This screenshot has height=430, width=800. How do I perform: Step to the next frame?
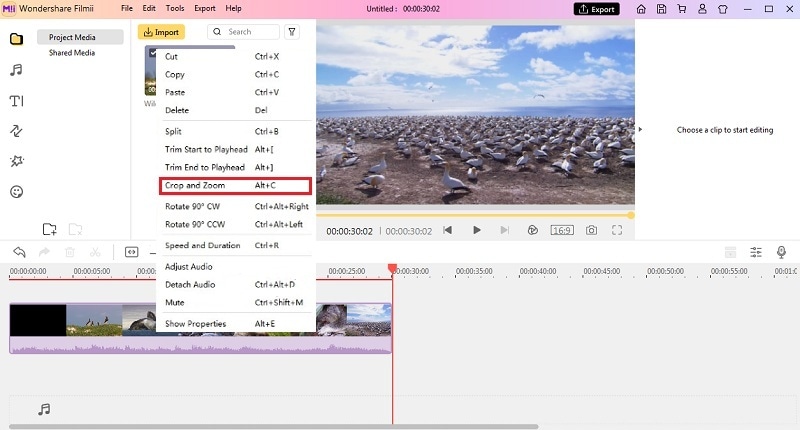click(505, 230)
